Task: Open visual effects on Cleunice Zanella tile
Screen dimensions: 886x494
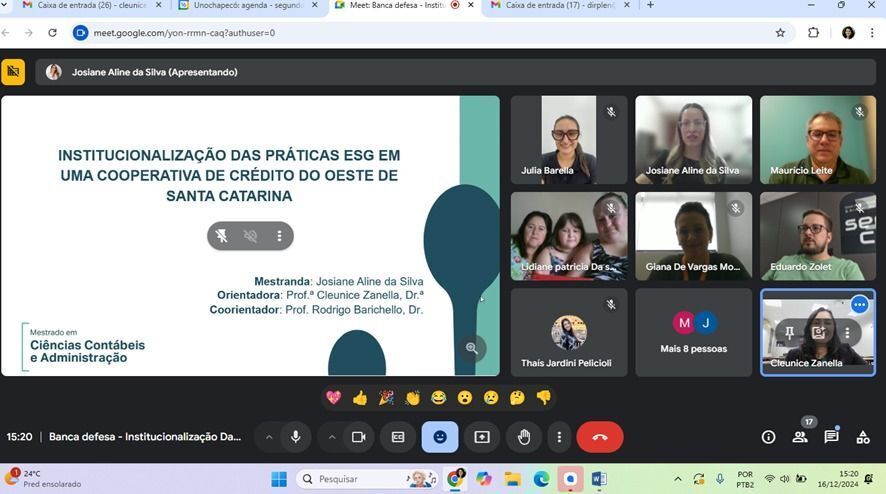Action: (818, 333)
